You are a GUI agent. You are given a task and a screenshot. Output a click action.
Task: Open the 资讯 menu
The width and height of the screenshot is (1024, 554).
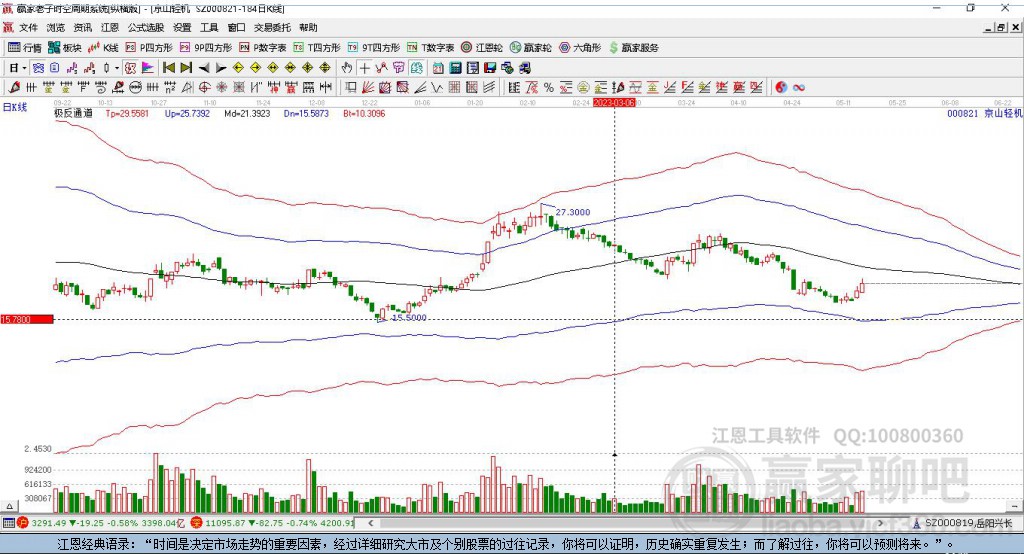83,27
